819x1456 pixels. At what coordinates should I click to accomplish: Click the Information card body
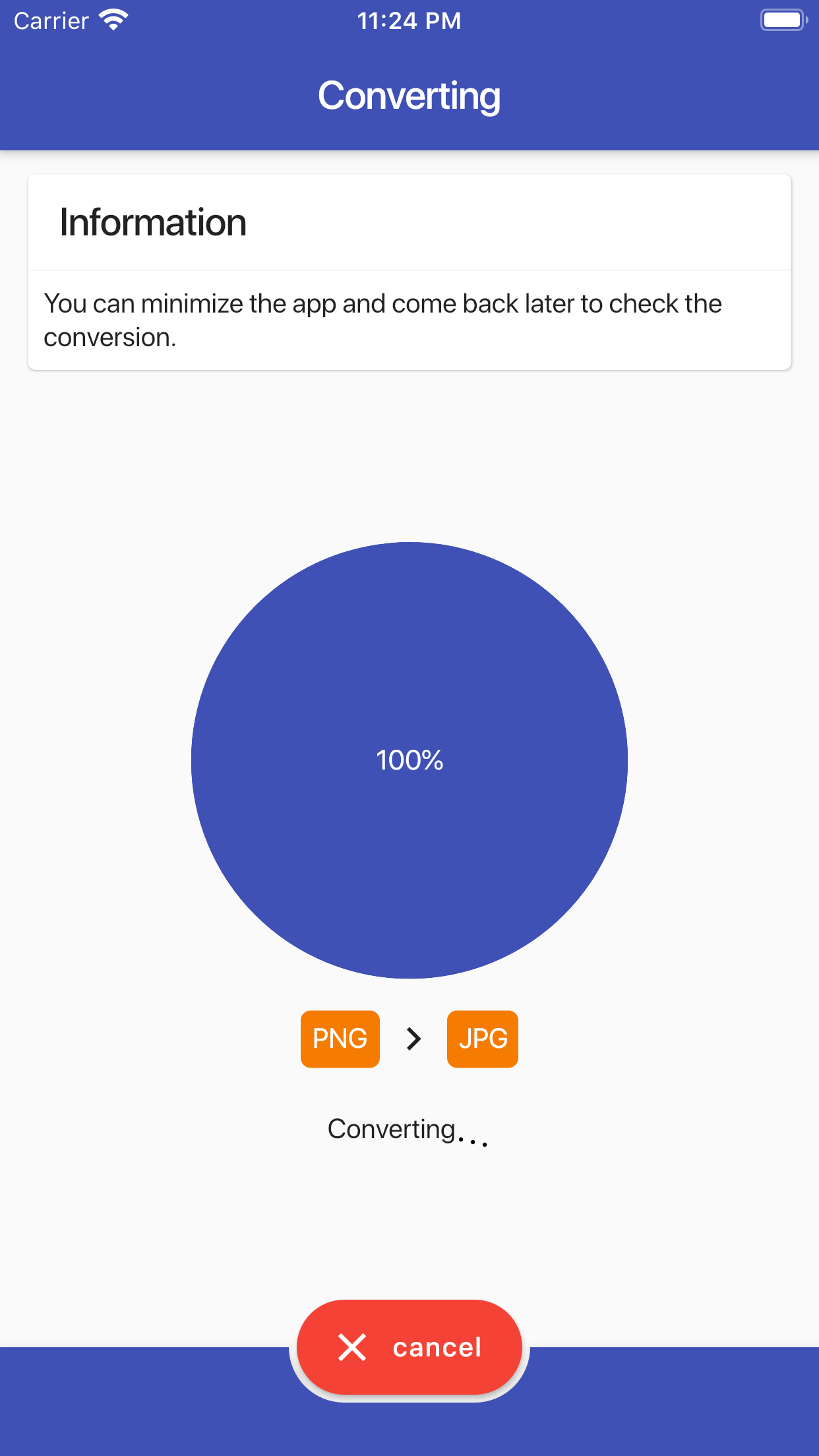pyautogui.click(x=409, y=320)
